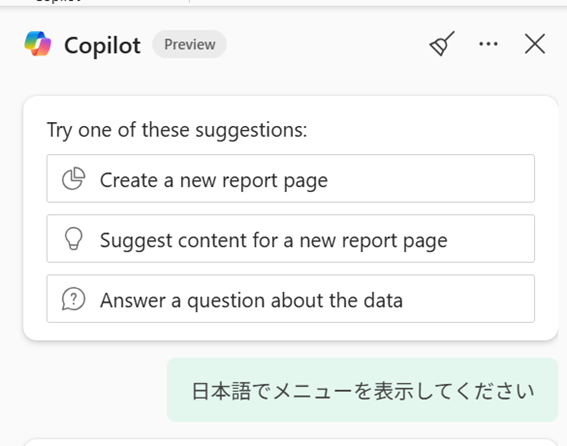
Task: Click the cut-off Copilot tab label at top
Action: (59, 1)
